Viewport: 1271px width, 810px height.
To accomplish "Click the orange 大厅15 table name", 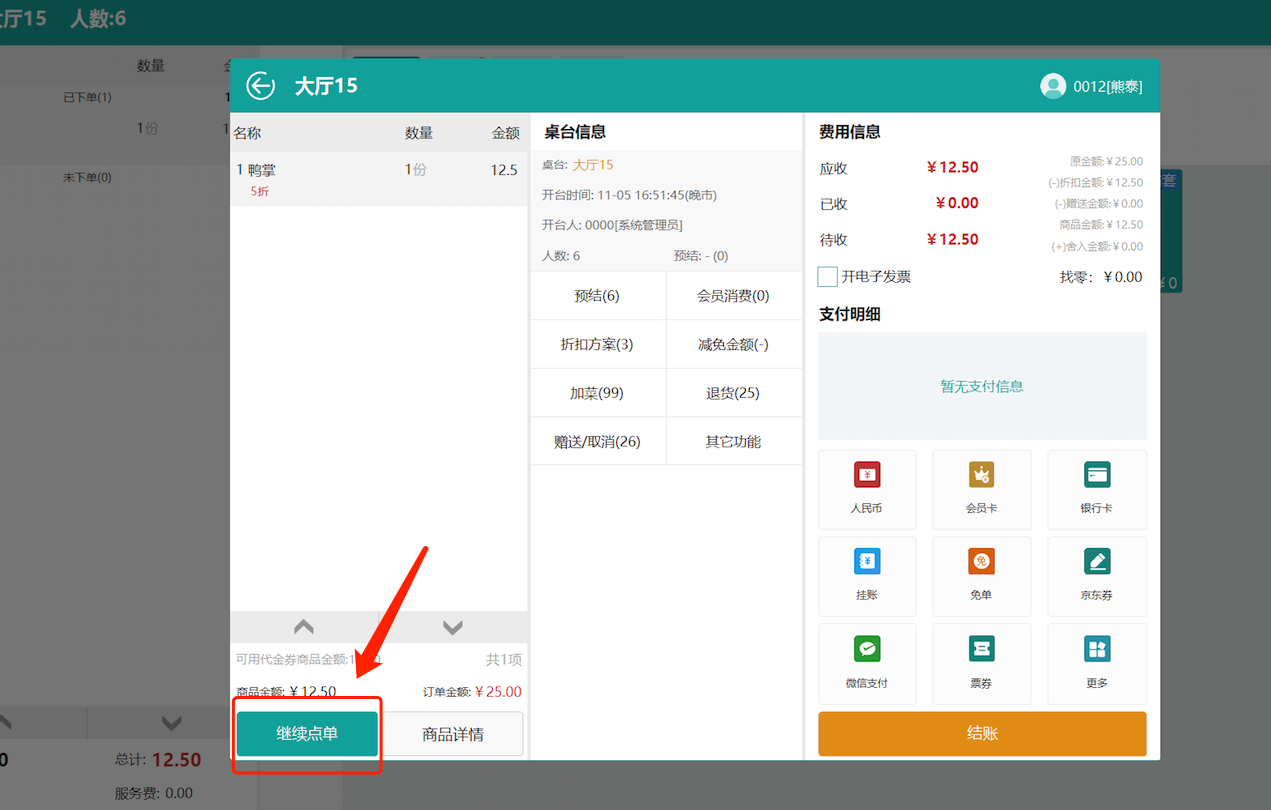I will pos(593,165).
